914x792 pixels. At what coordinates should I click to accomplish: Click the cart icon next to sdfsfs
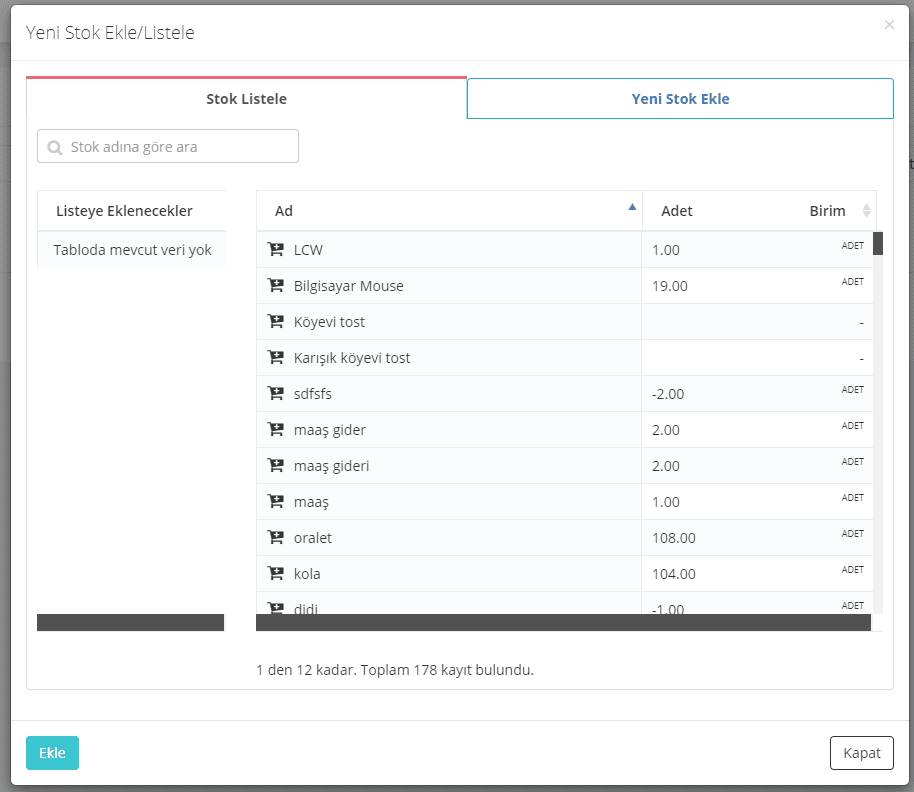pyautogui.click(x=276, y=393)
